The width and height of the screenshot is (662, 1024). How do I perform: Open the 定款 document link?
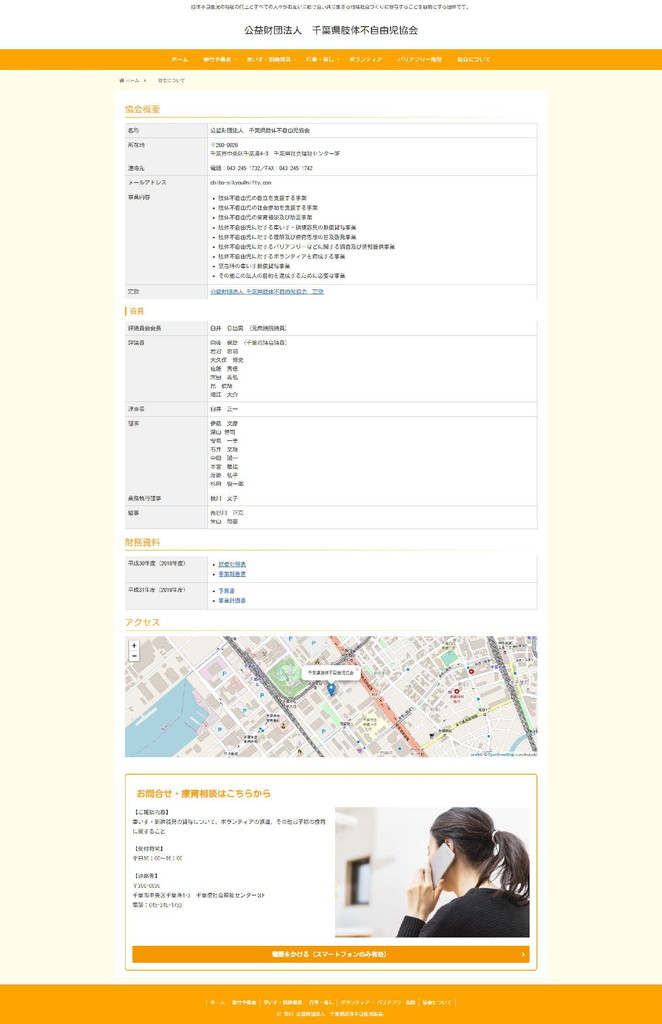266,291
